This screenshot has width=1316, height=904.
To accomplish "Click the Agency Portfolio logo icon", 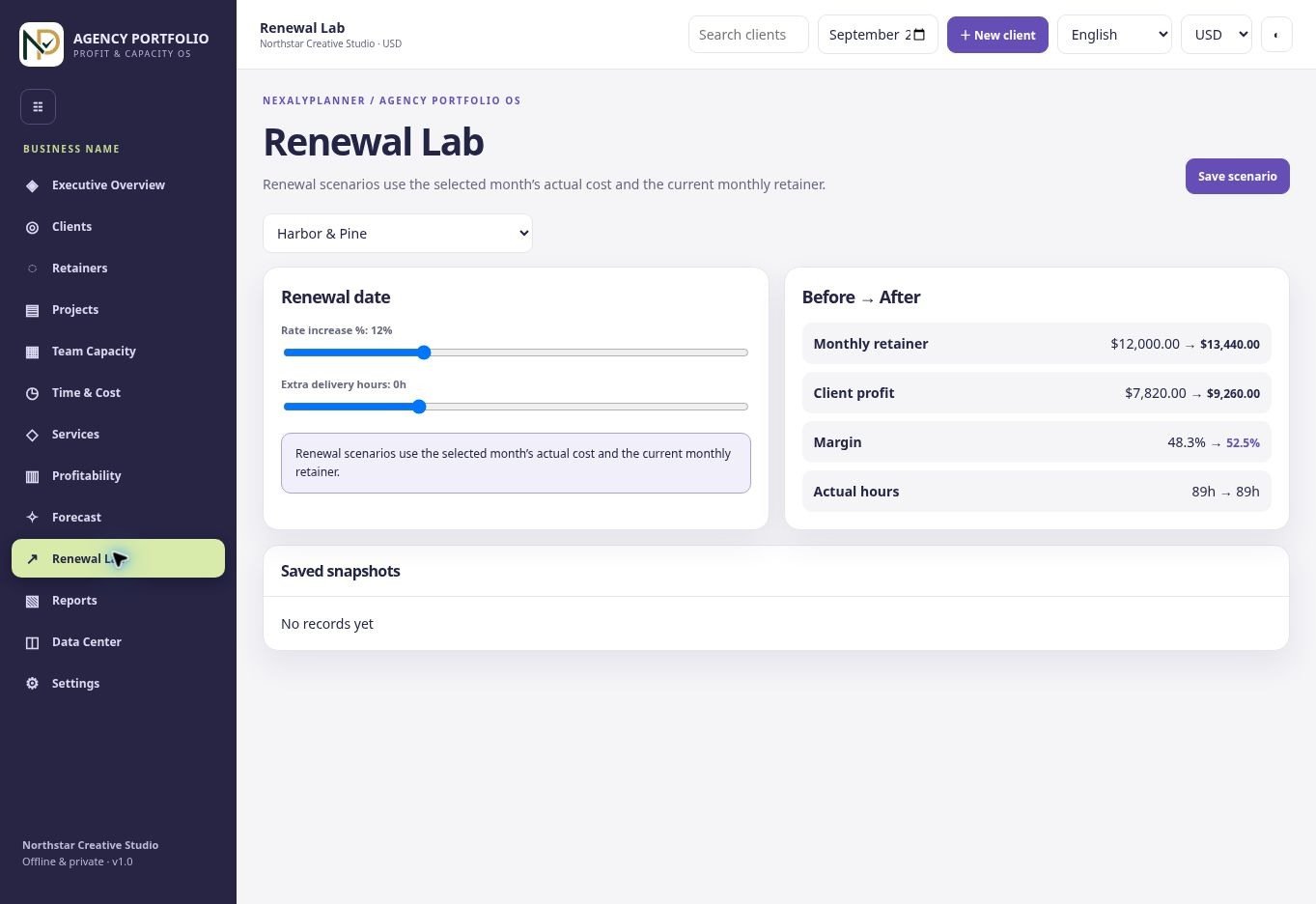I will tap(42, 44).
